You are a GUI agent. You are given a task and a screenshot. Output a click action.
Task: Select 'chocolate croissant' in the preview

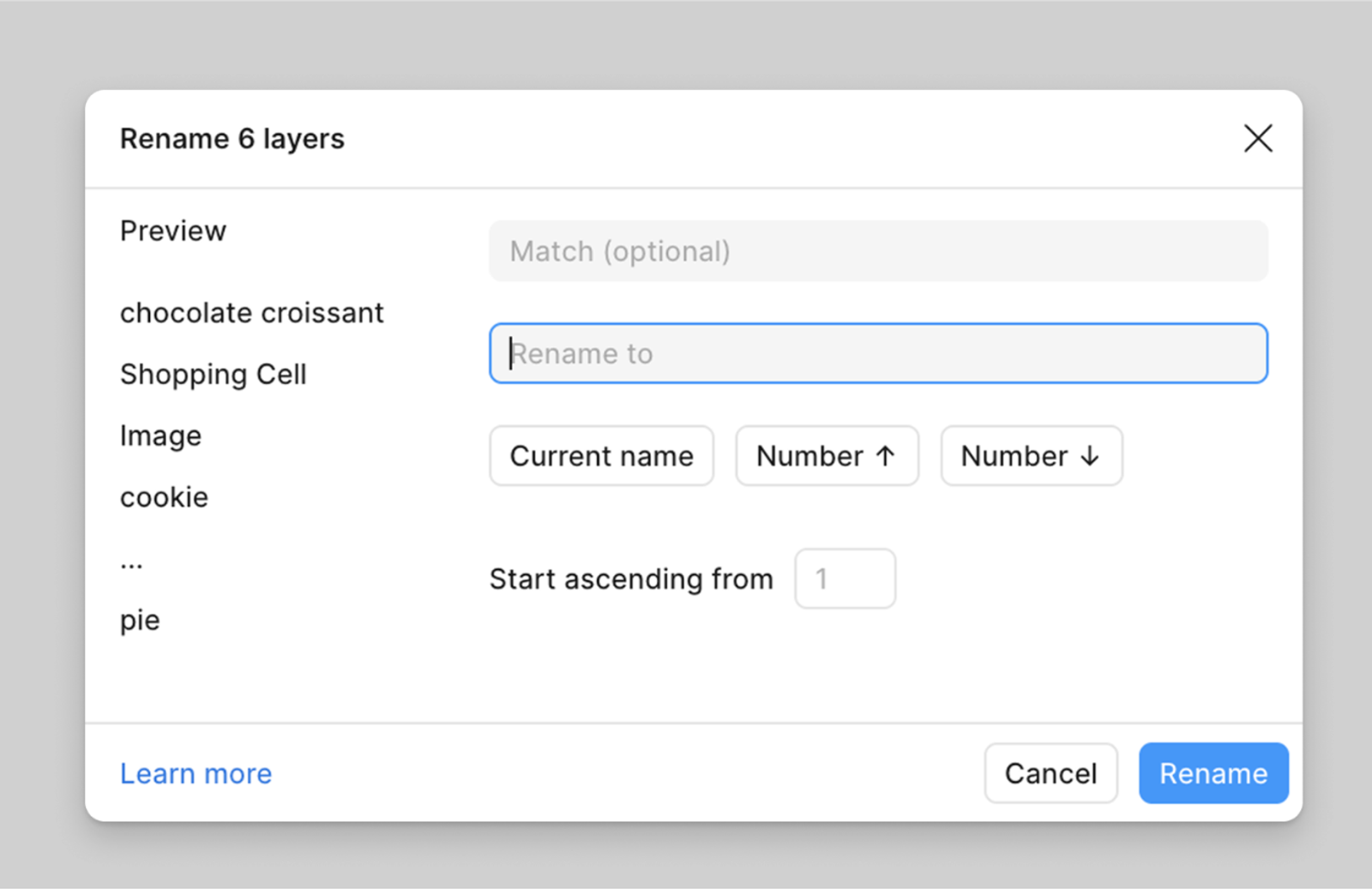point(251,313)
